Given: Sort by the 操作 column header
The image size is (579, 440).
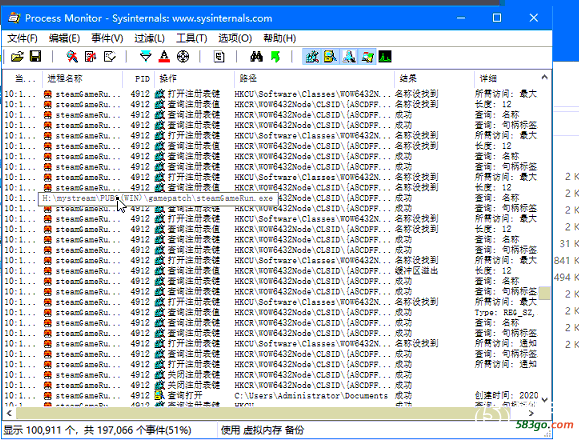Looking at the screenshot, I should tap(194, 78).
